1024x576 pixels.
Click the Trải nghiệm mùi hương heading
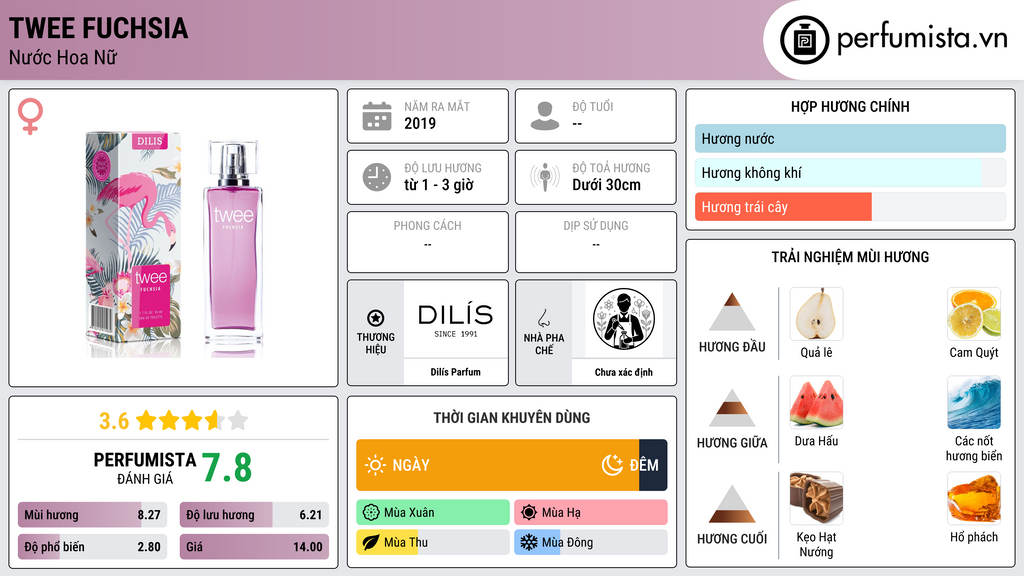point(850,257)
